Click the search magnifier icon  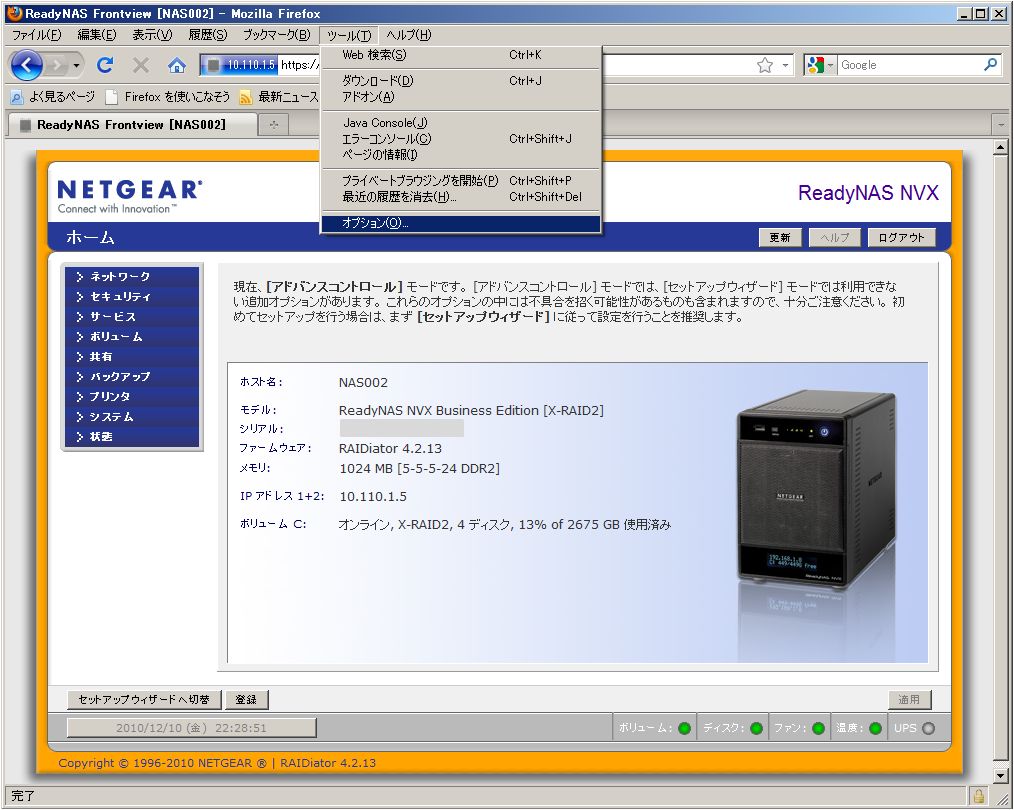click(990, 65)
